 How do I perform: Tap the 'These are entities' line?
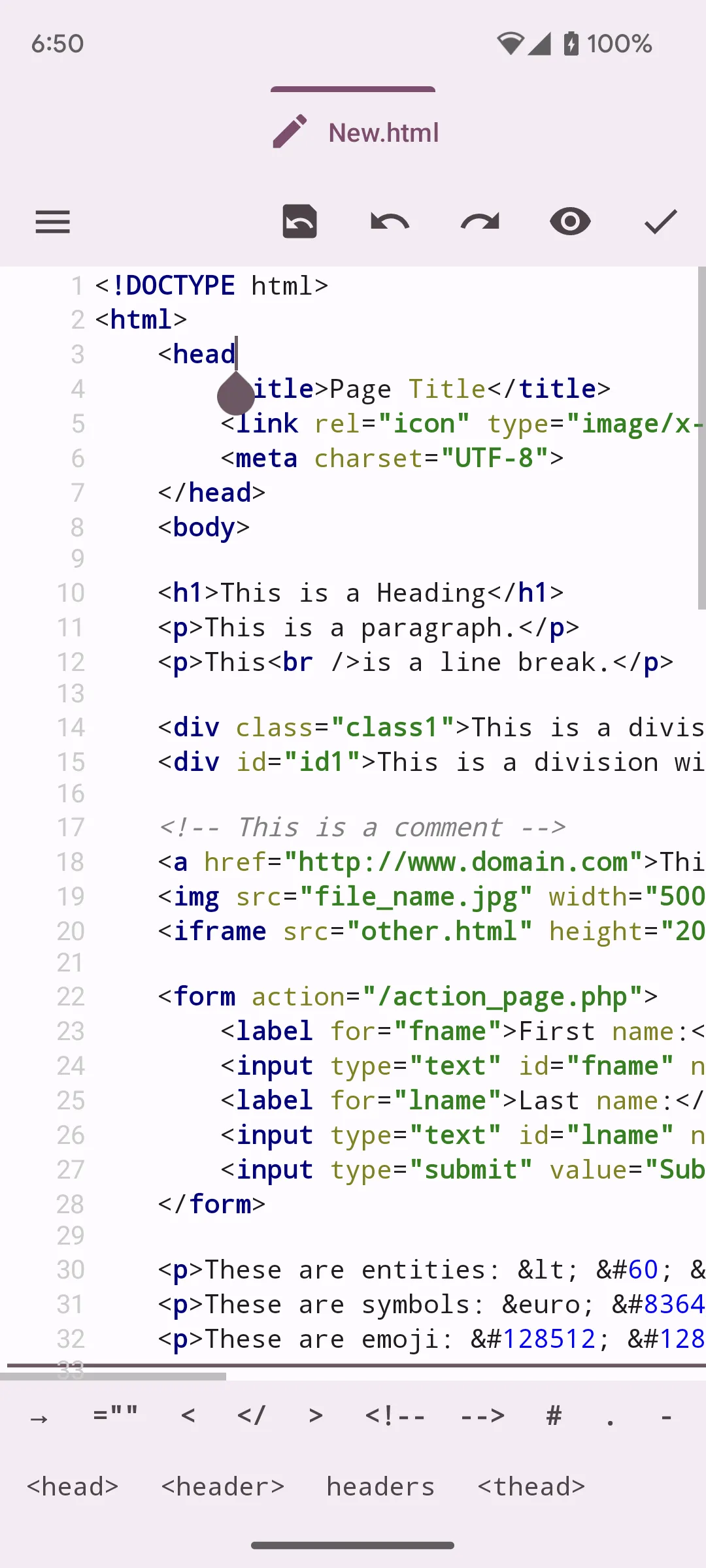pos(431,1270)
